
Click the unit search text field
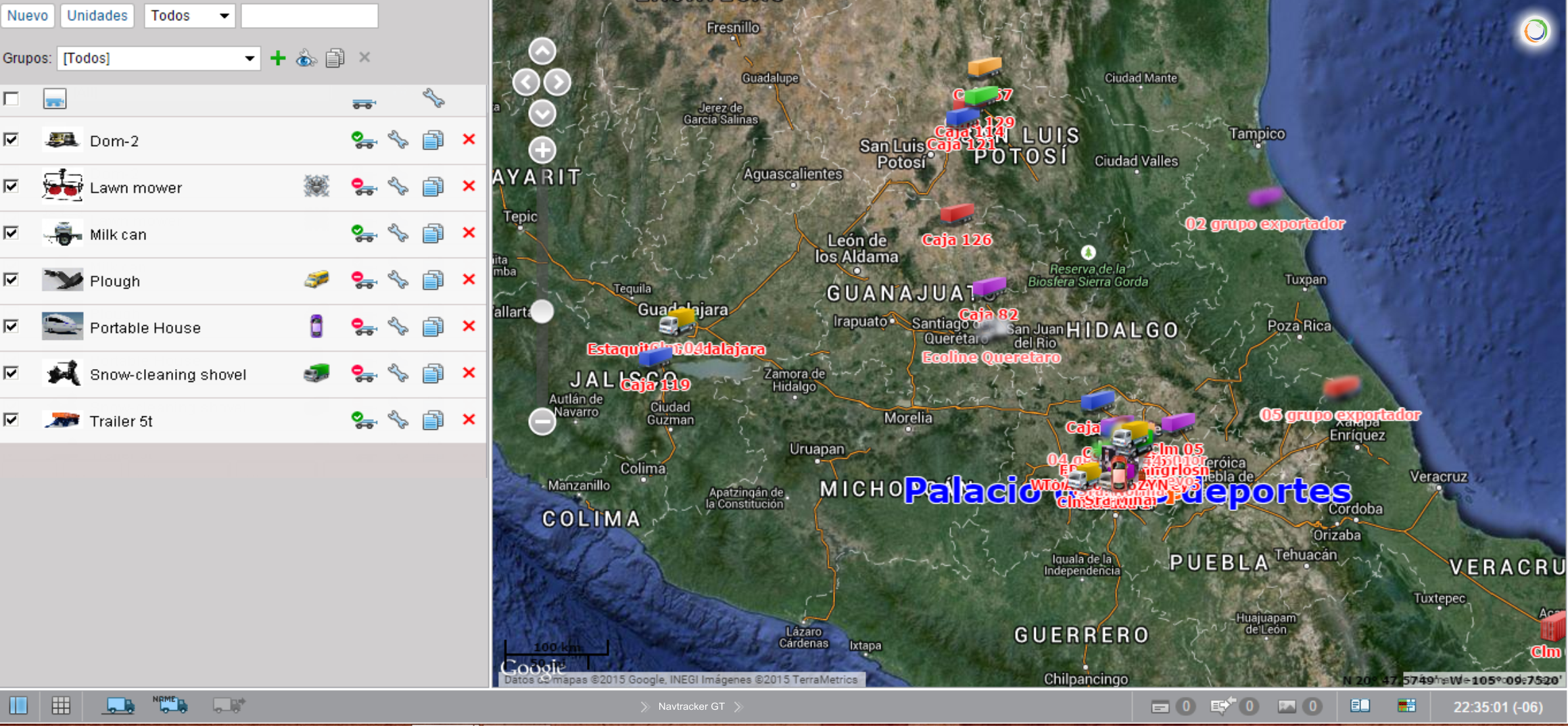pos(309,16)
